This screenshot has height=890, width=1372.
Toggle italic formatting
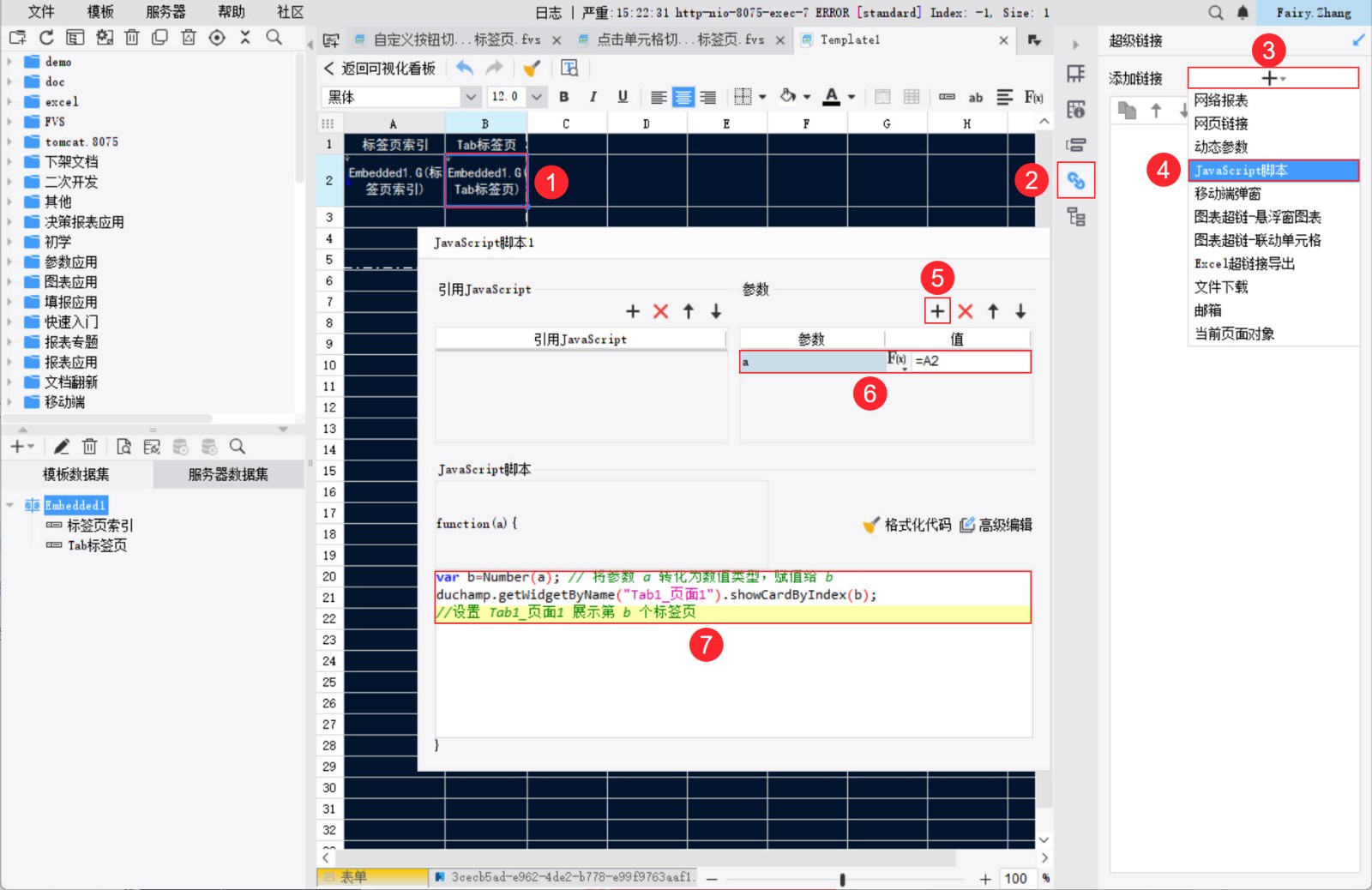tap(593, 97)
